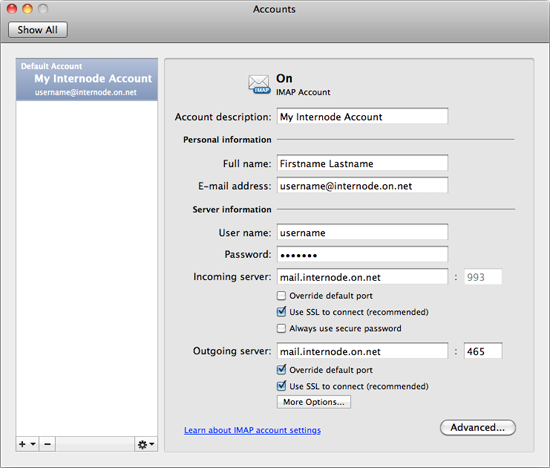Click the User name input field
550x468 pixels.
tap(362, 232)
